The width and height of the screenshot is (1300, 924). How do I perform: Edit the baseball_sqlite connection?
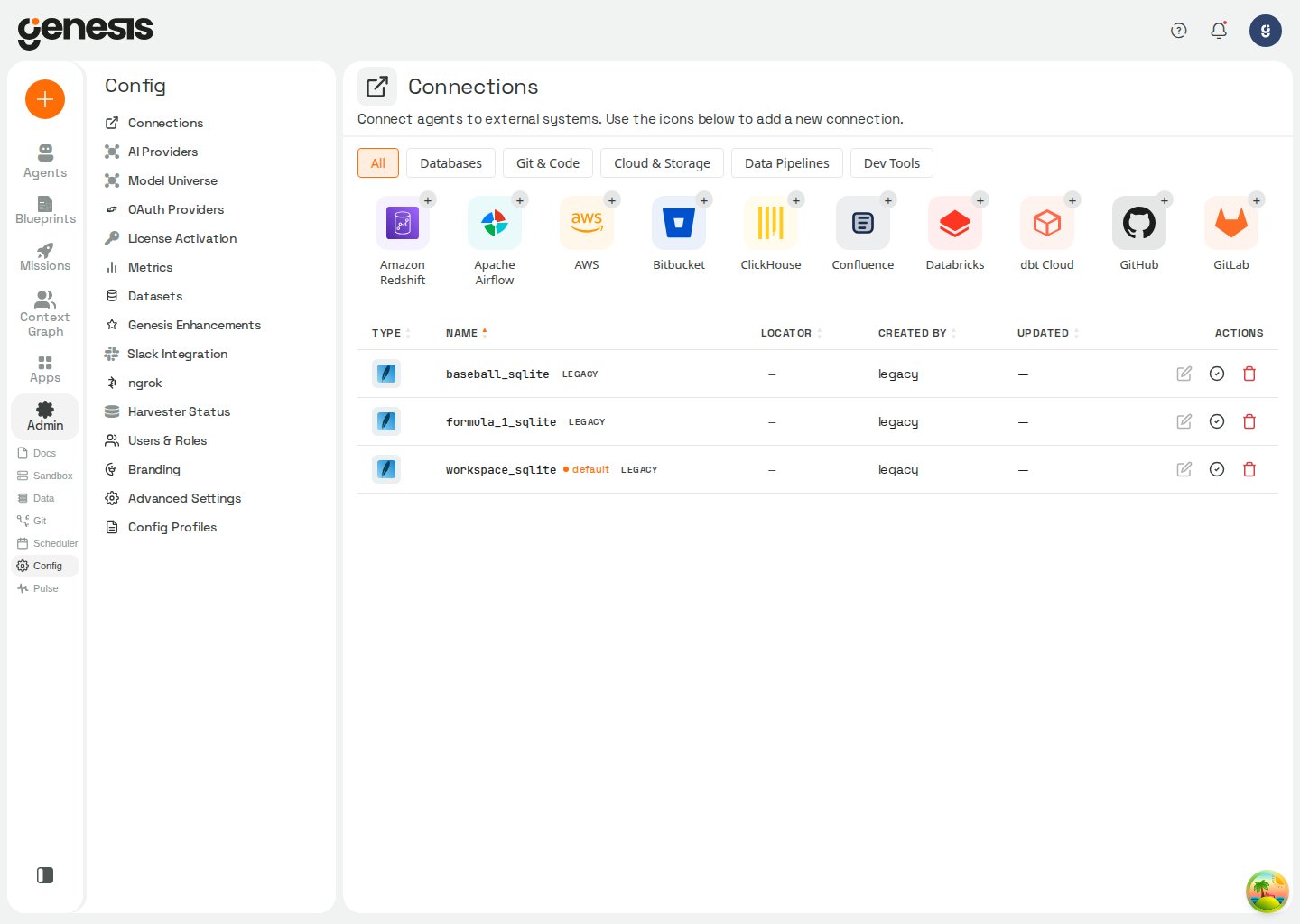pos(1184,374)
